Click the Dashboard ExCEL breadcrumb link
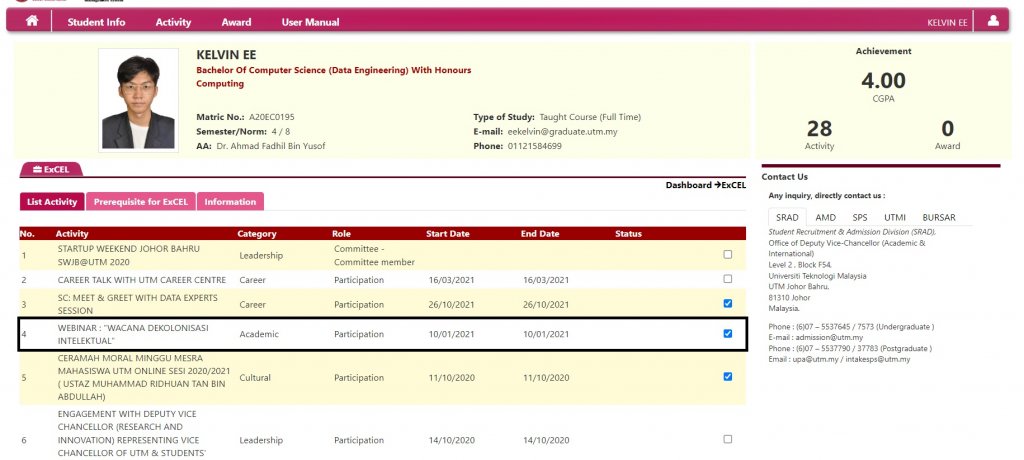Screen dimensions: 1024x460 (705, 185)
